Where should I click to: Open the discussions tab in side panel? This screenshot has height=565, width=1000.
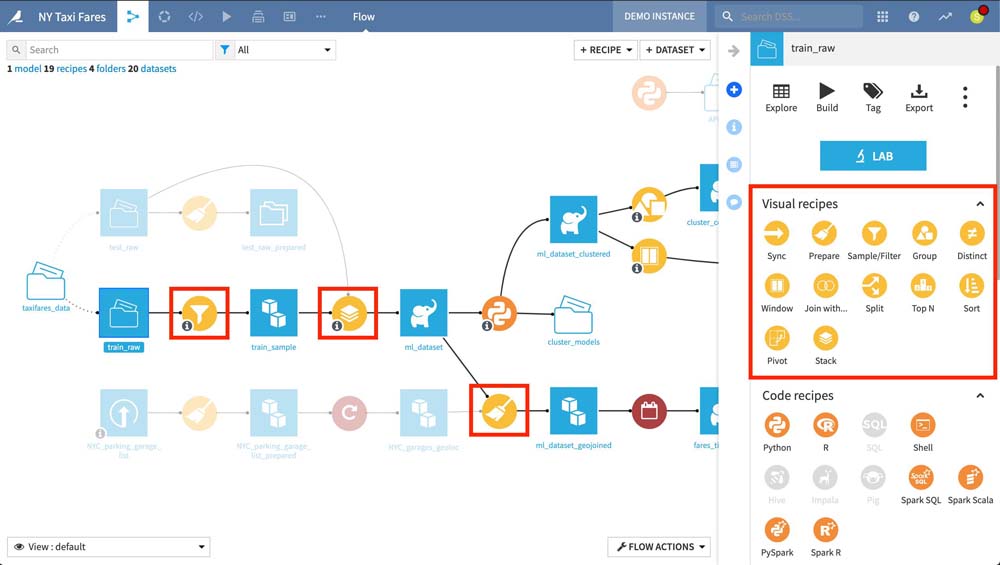(x=734, y=203)
